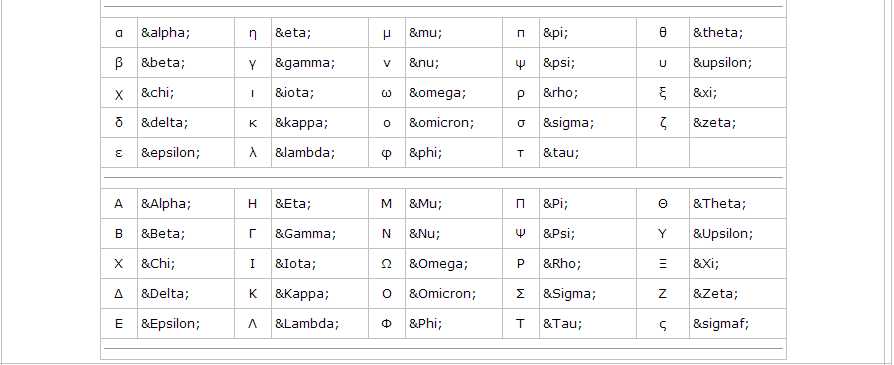Select the &Gamma; entity text
Screen dimensions: 894x365
tap(306, 234)
